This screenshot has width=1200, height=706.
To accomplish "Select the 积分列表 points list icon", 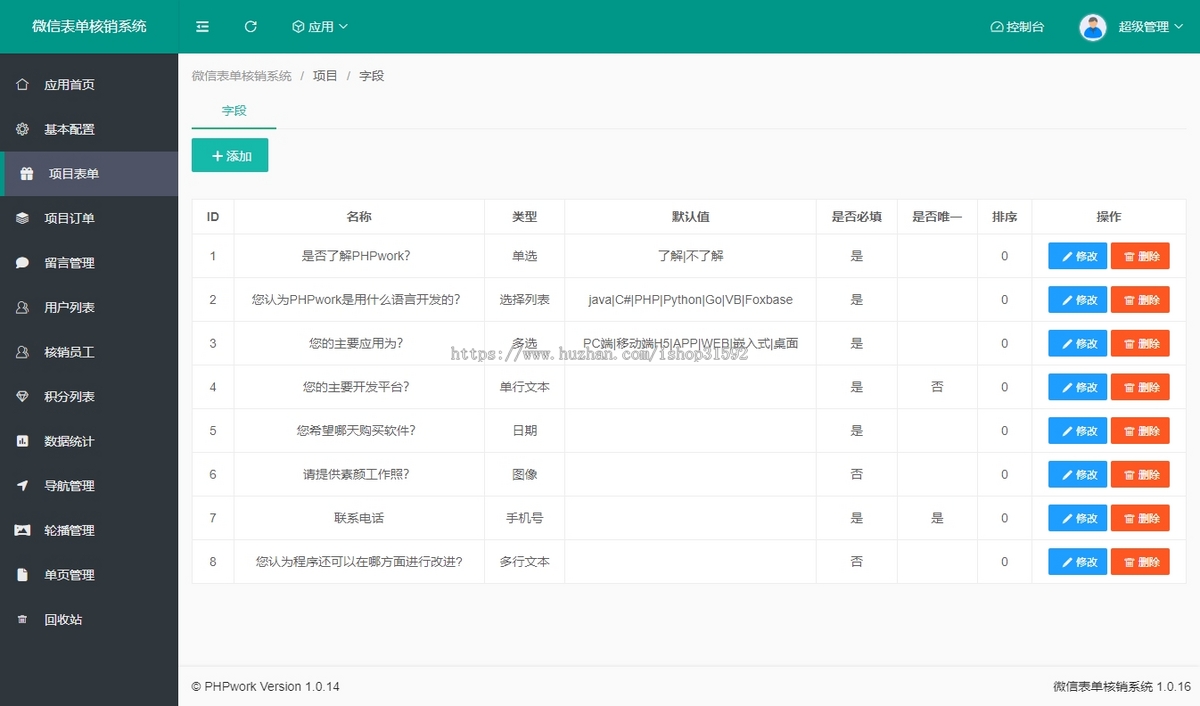I will pos(22,396).
